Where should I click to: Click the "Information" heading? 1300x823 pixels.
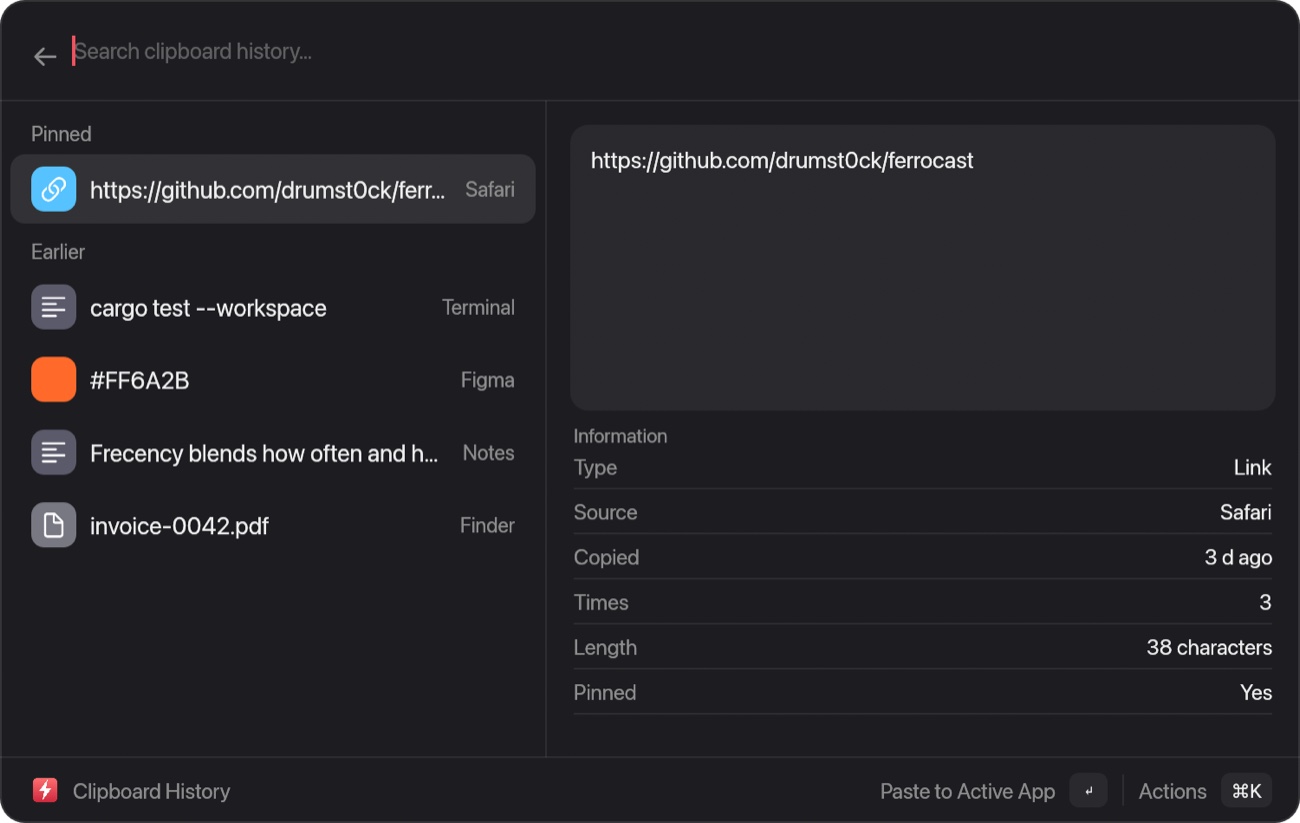(x=620, y=436)
